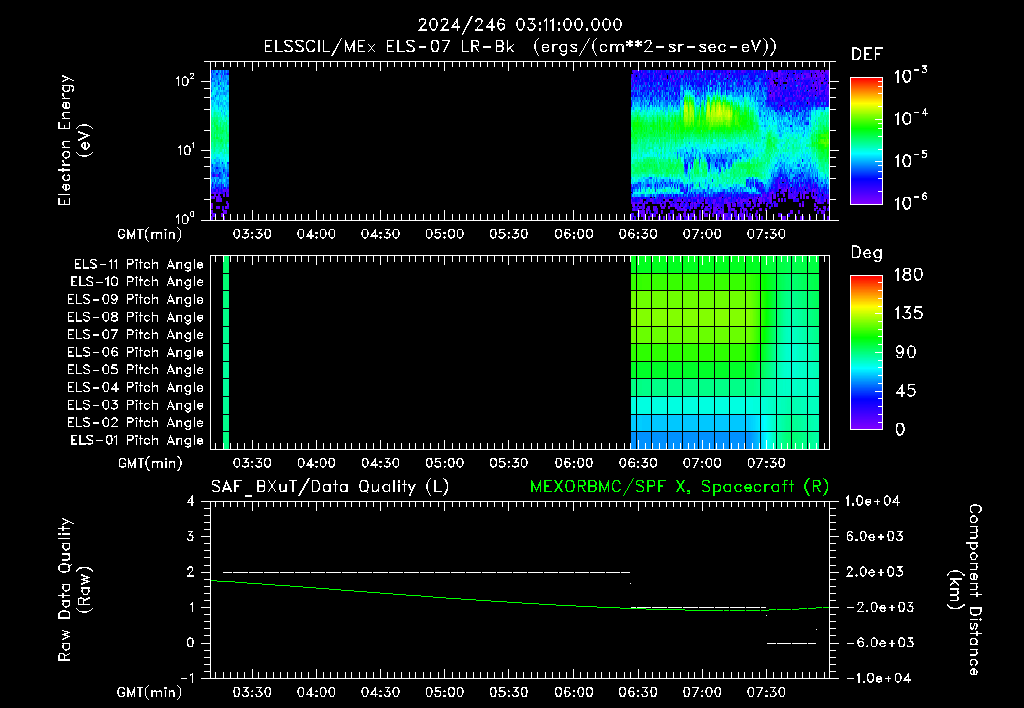This screenshot has height=708, width=1024.
Task: Click the GMT(min) label under pitch angle panel
Action: coord(150,464)
